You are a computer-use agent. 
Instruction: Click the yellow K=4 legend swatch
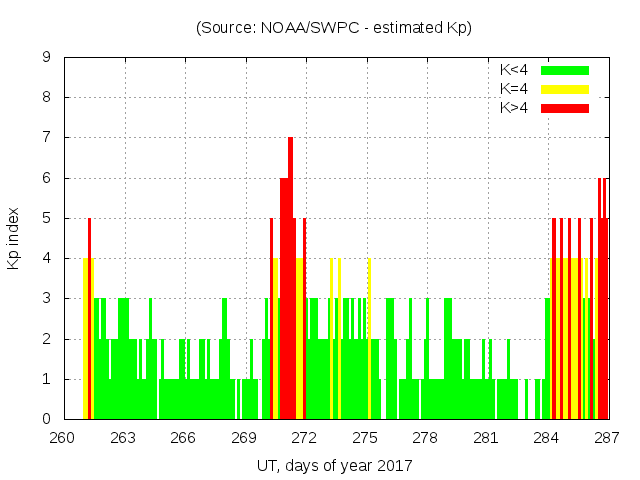coord(565,89)
